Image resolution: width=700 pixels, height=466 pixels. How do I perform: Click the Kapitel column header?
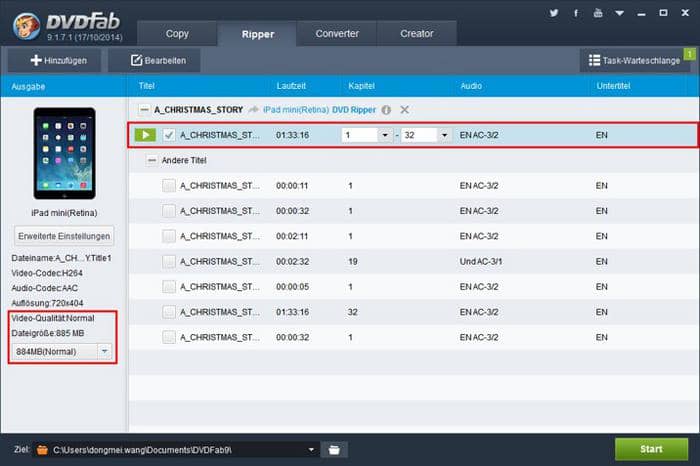[361, 86]
